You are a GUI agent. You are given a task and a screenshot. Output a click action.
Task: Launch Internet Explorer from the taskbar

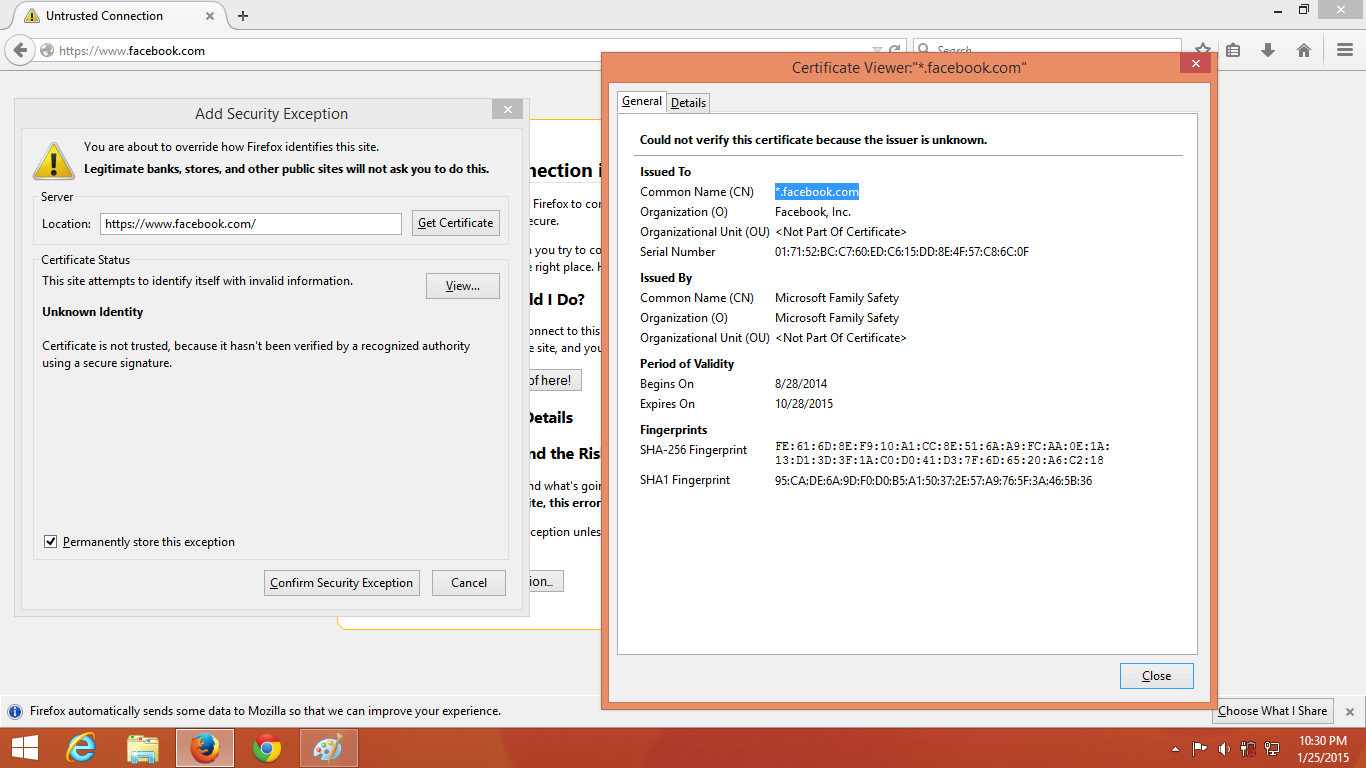(81, 748)
